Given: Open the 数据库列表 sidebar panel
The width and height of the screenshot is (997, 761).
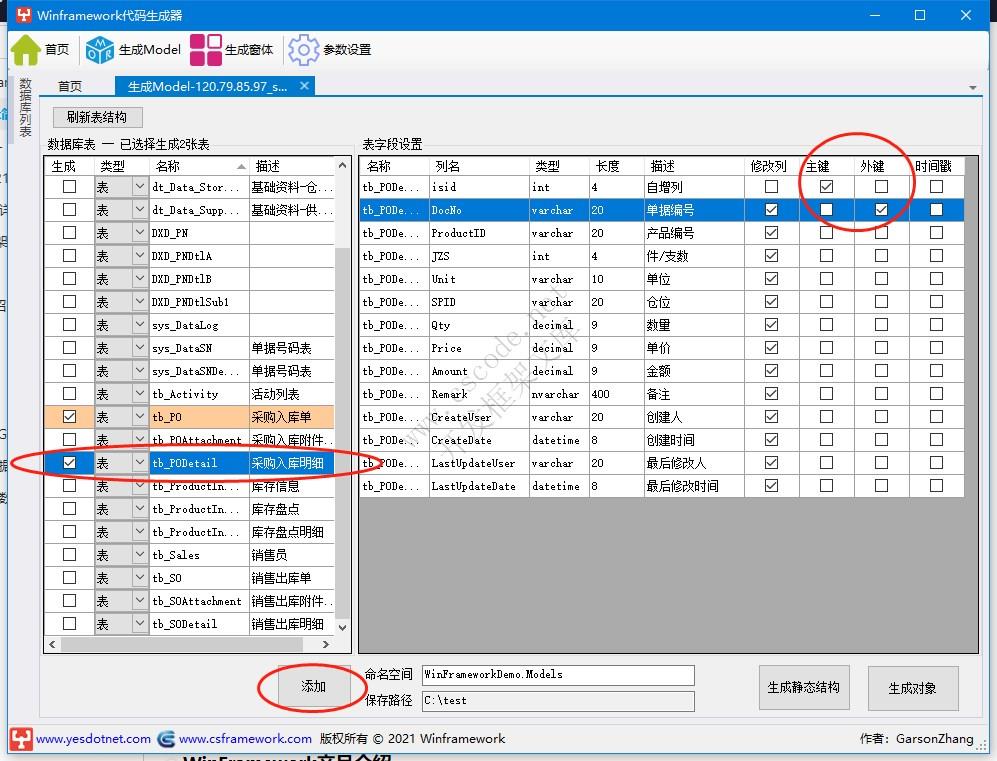Looking at the screenshot, I should (x=27, y=106).
